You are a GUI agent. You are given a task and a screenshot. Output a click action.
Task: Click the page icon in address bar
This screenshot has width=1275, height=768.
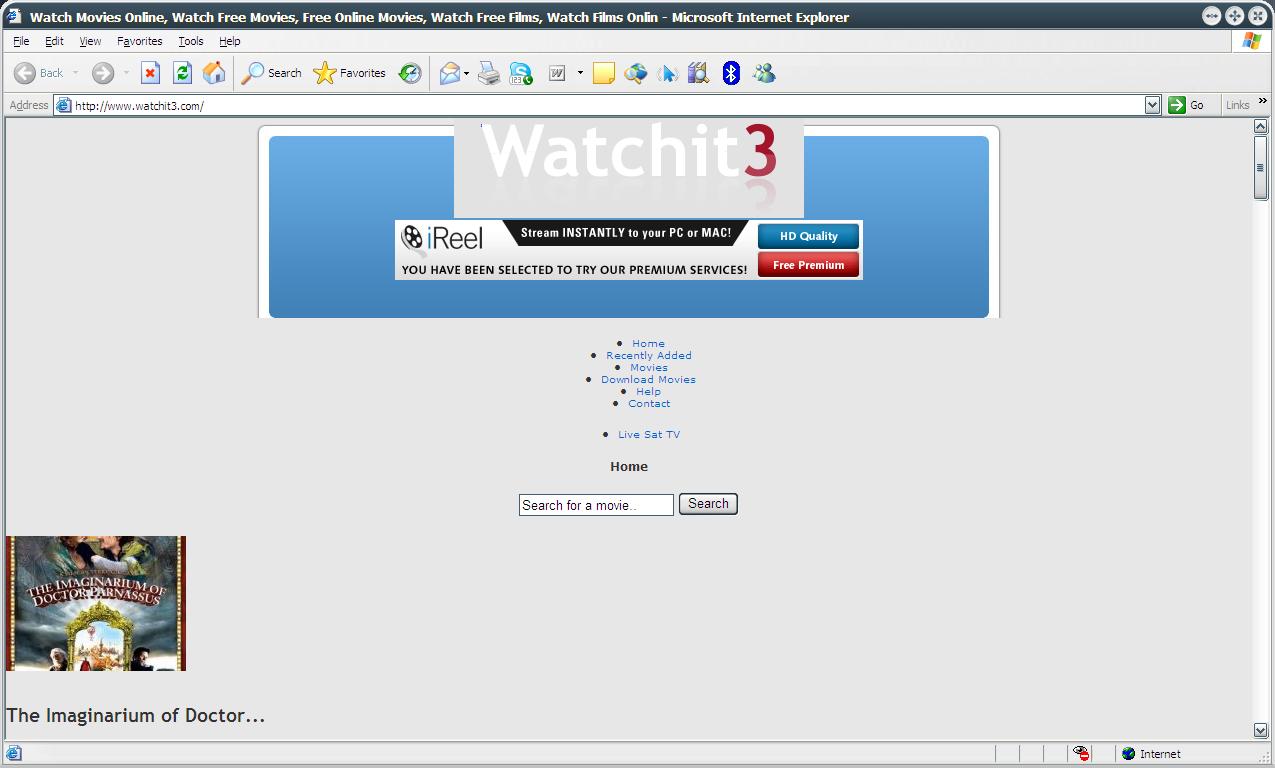pyautogui.click(x=64, y=105)
